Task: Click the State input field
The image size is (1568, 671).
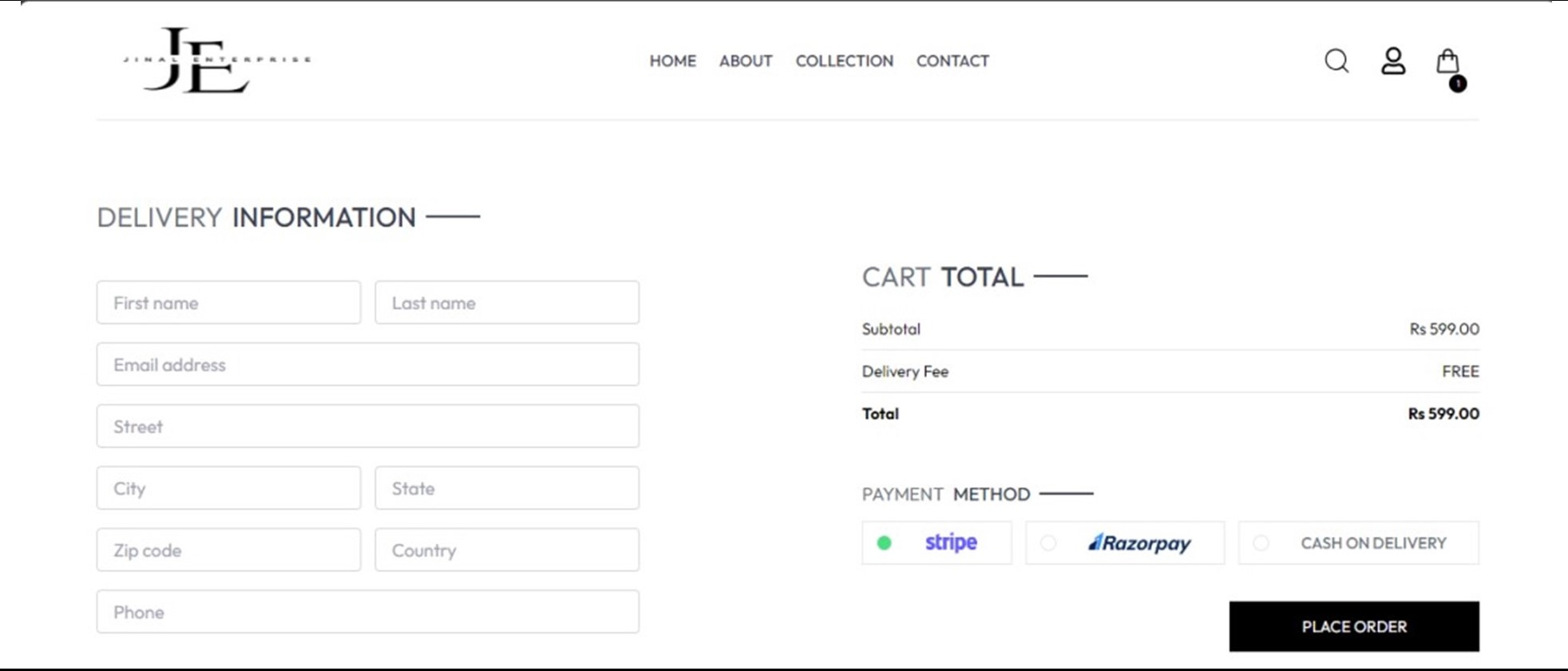Action: point(507,489)
